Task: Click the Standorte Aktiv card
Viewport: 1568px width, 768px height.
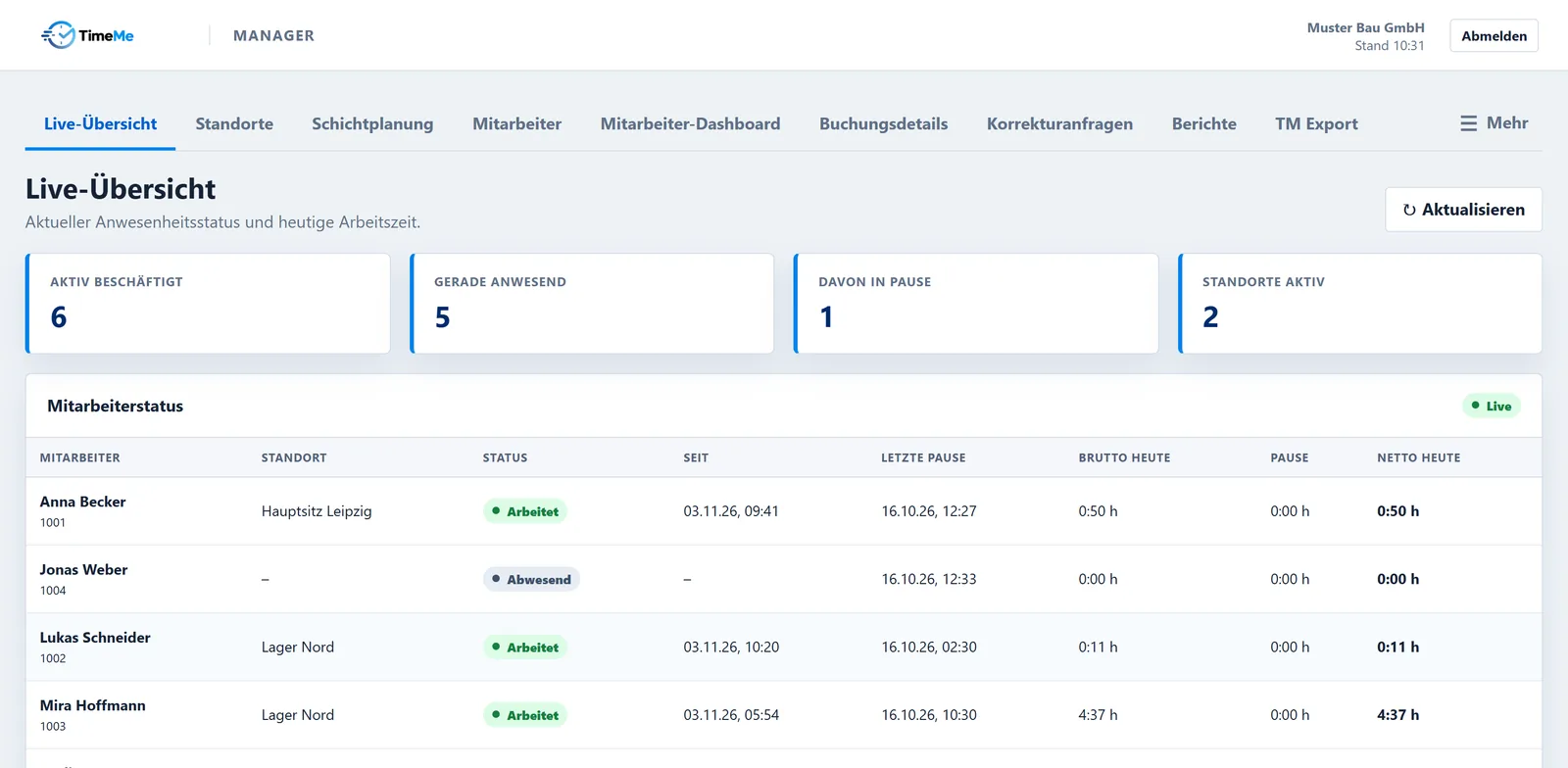Action: (x=1360, y=304)
